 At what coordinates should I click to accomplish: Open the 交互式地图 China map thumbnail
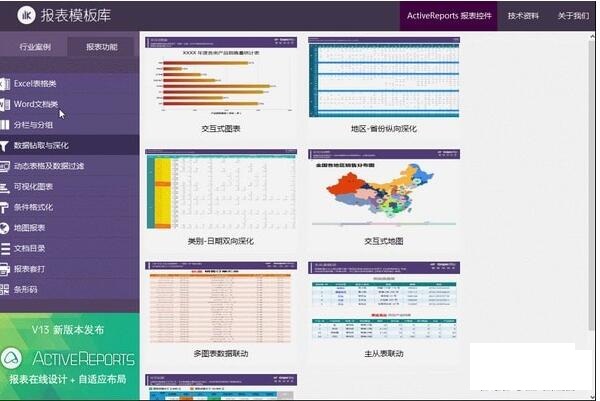pos(384,192)
